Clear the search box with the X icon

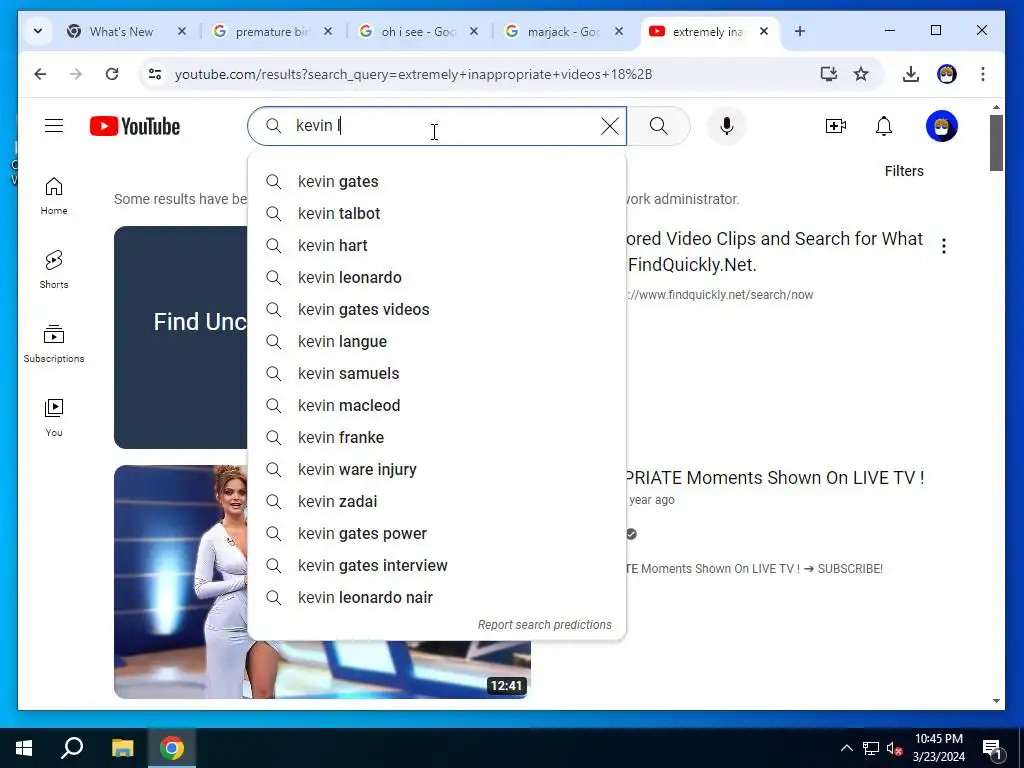(609, 126)
